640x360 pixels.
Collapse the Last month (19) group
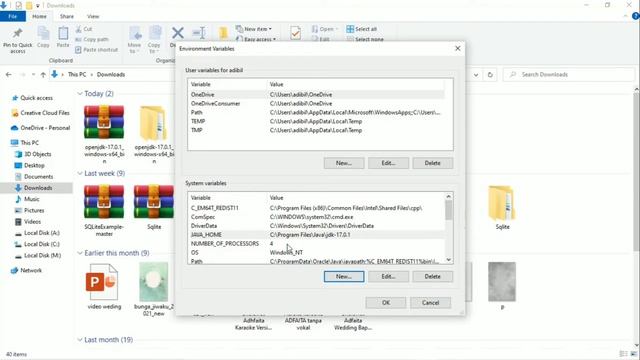(80, 340)
